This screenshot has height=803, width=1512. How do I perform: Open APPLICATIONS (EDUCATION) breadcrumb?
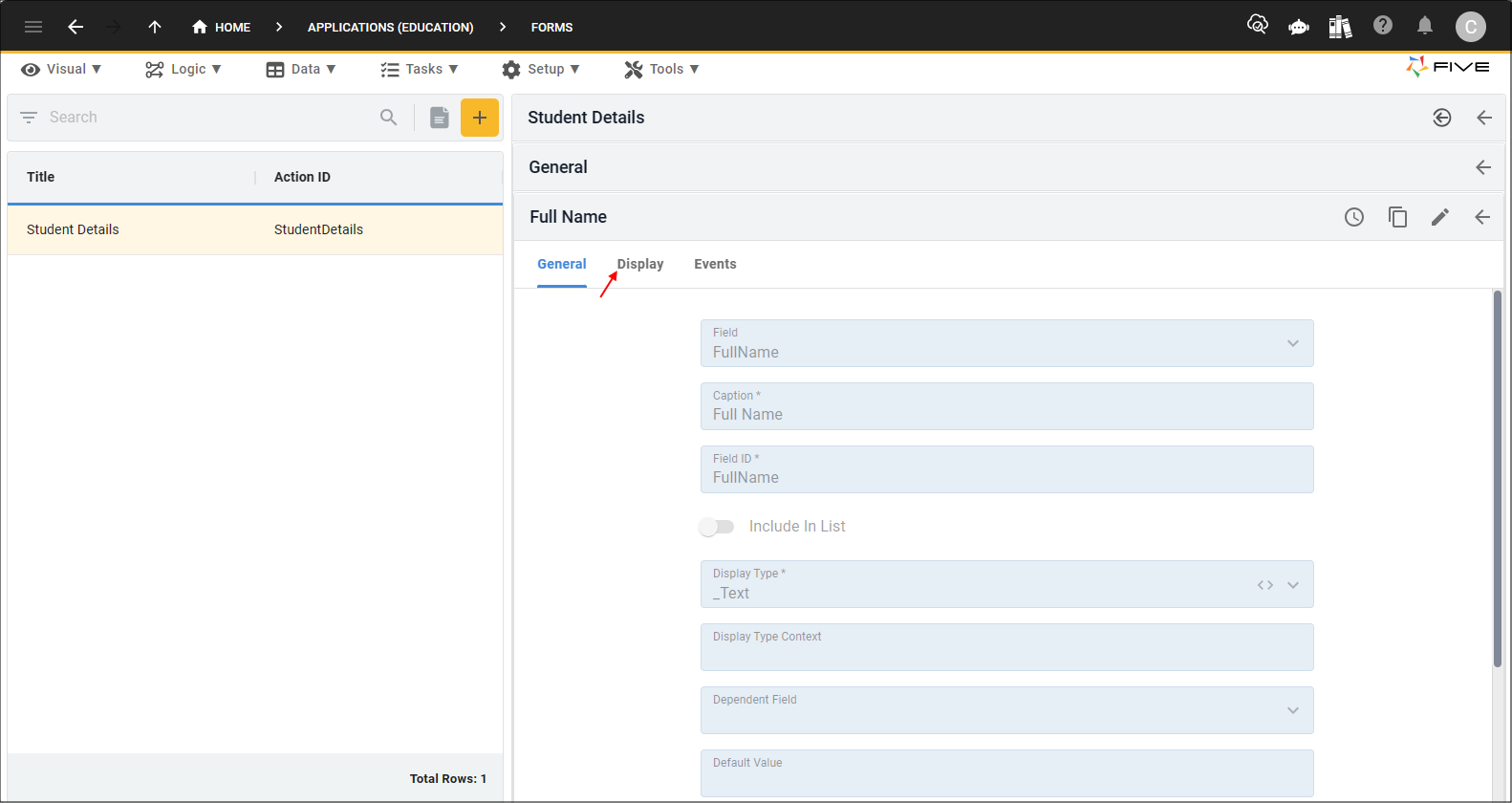[390, 27]
